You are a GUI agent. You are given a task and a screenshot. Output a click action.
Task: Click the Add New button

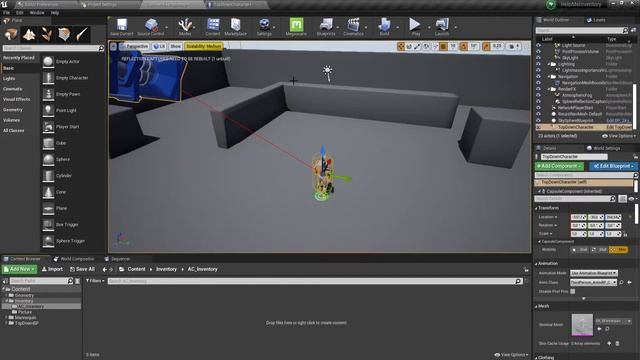(20, 269)
